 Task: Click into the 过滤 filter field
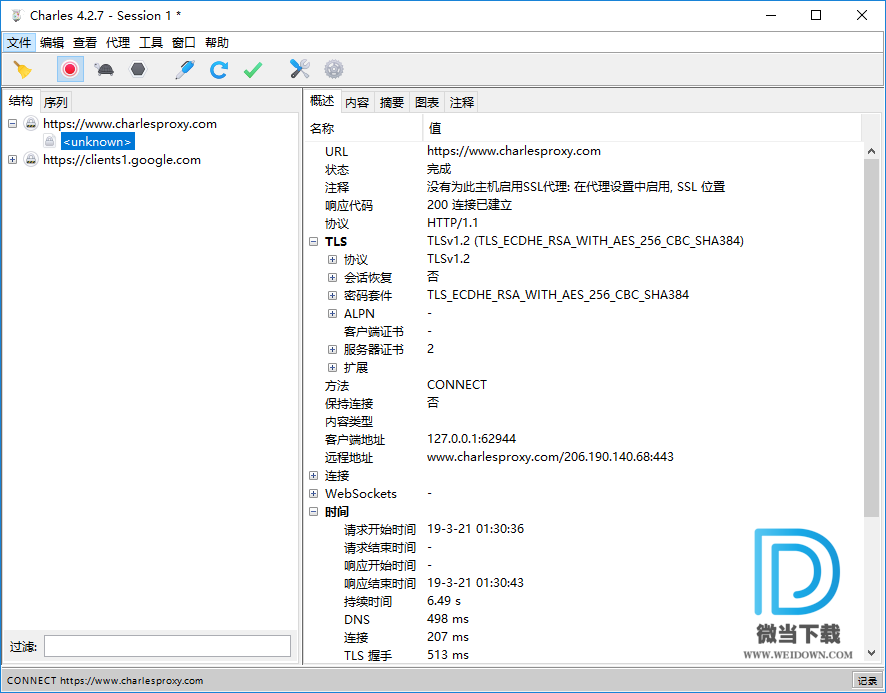coord(167,646)
